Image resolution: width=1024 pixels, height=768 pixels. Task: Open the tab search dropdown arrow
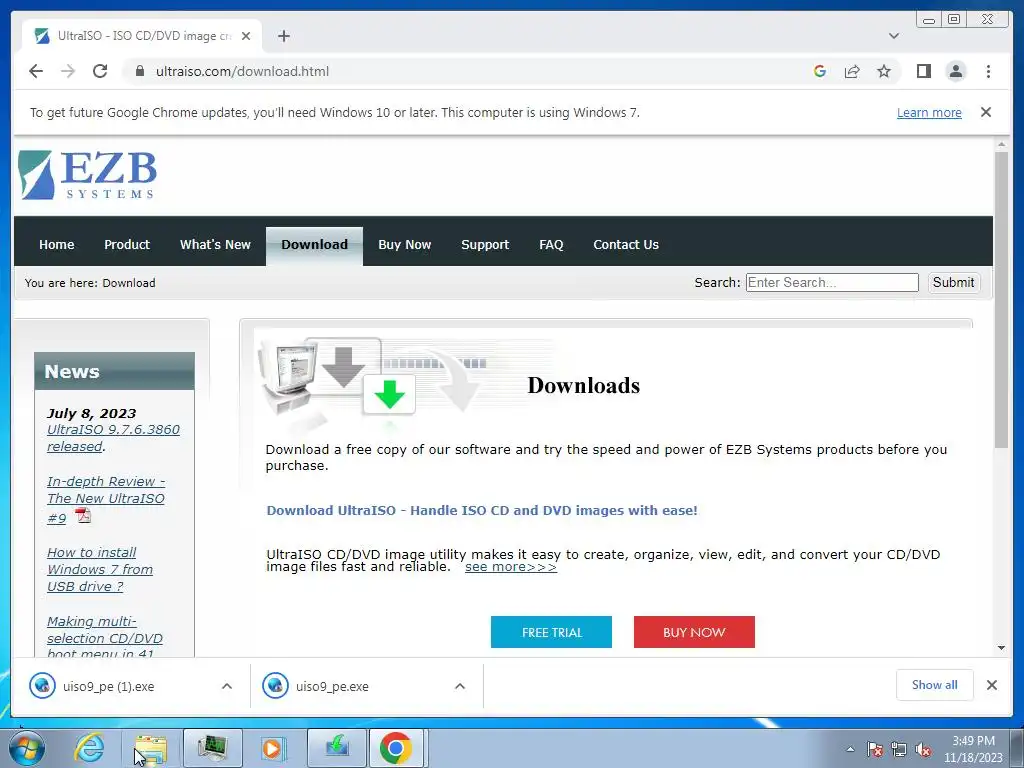pos(894,36)
